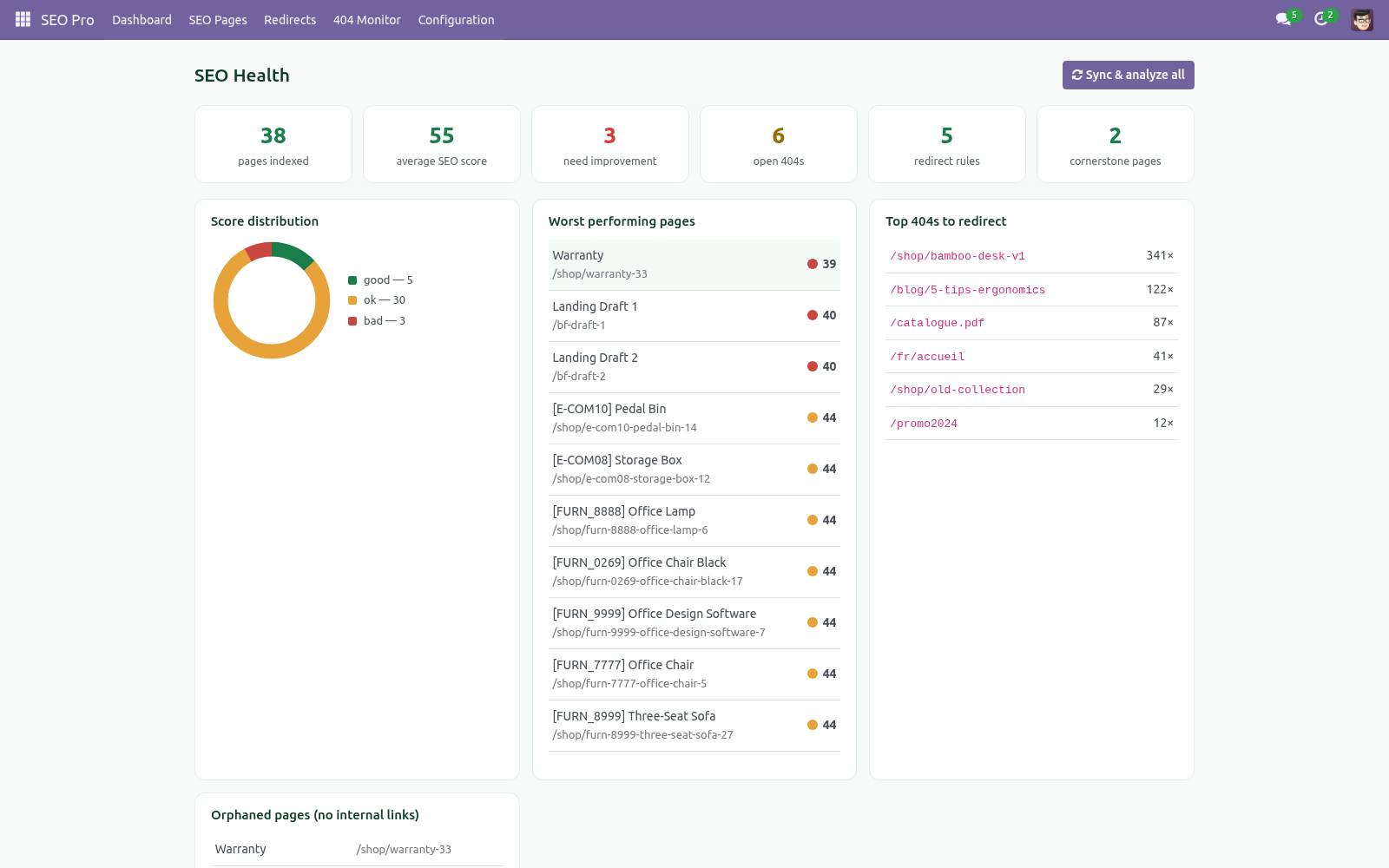This screenshot has height=868, width=1389.
Task: Select the /blog/5-tips-ergonomics 404 entry
Action: pos(1031,290)
